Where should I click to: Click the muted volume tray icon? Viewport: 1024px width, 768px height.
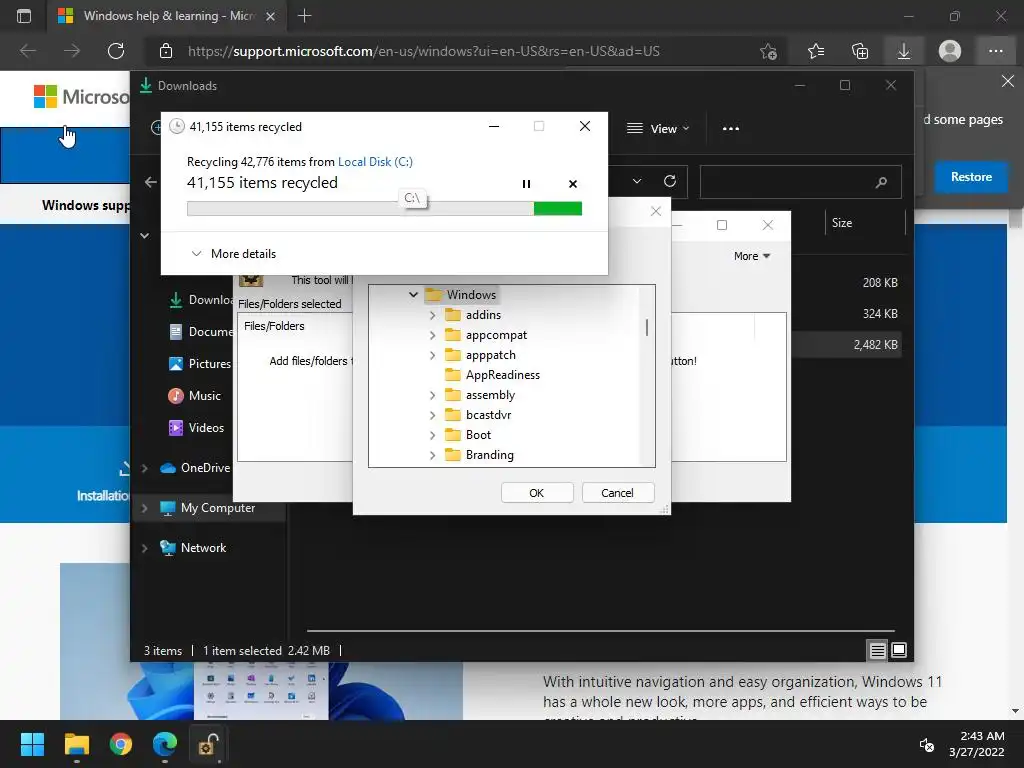926,744
